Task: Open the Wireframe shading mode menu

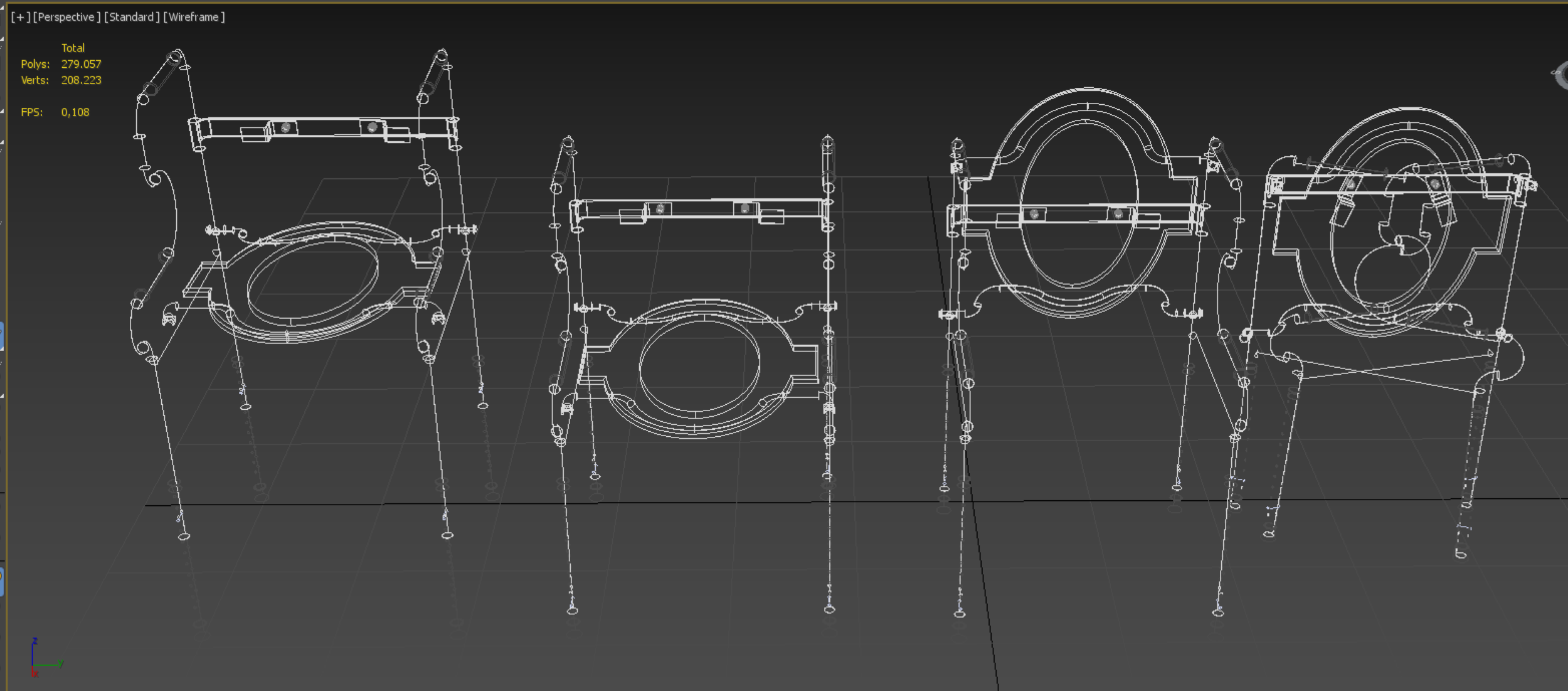Action: 194,17
